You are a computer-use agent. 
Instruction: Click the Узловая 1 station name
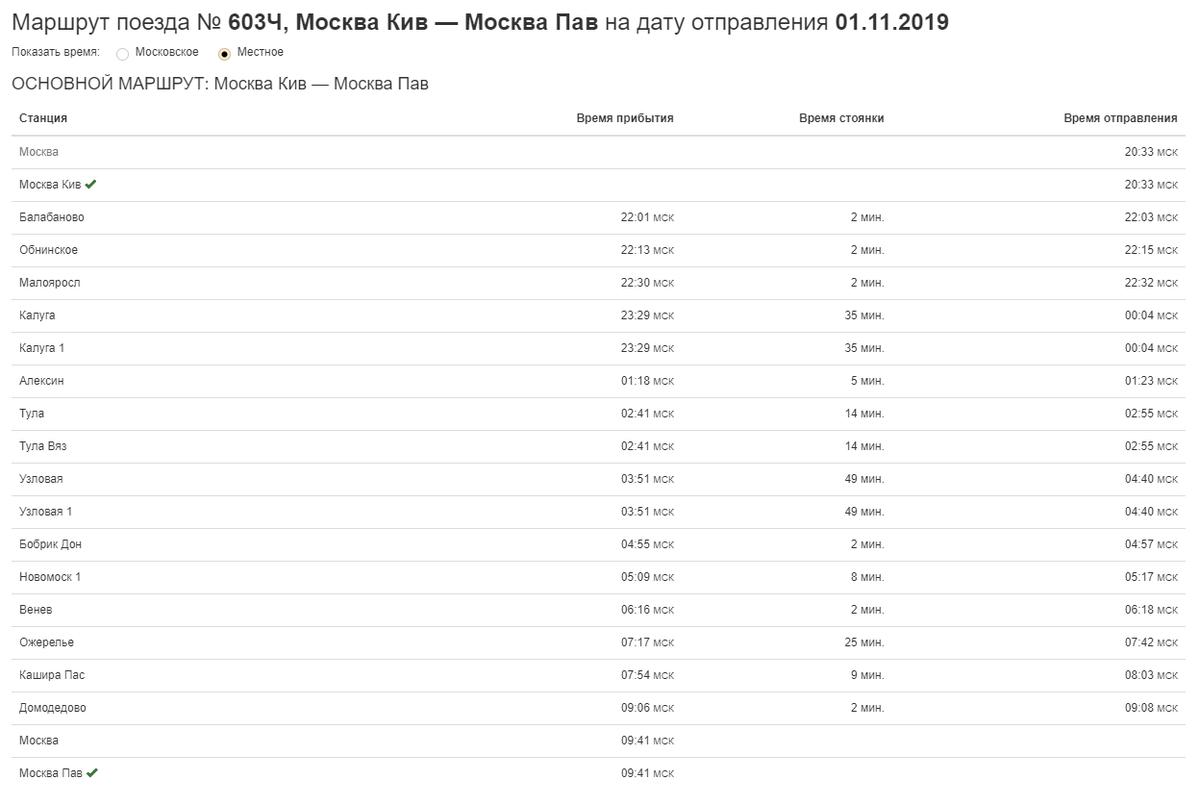pos(46,512)
